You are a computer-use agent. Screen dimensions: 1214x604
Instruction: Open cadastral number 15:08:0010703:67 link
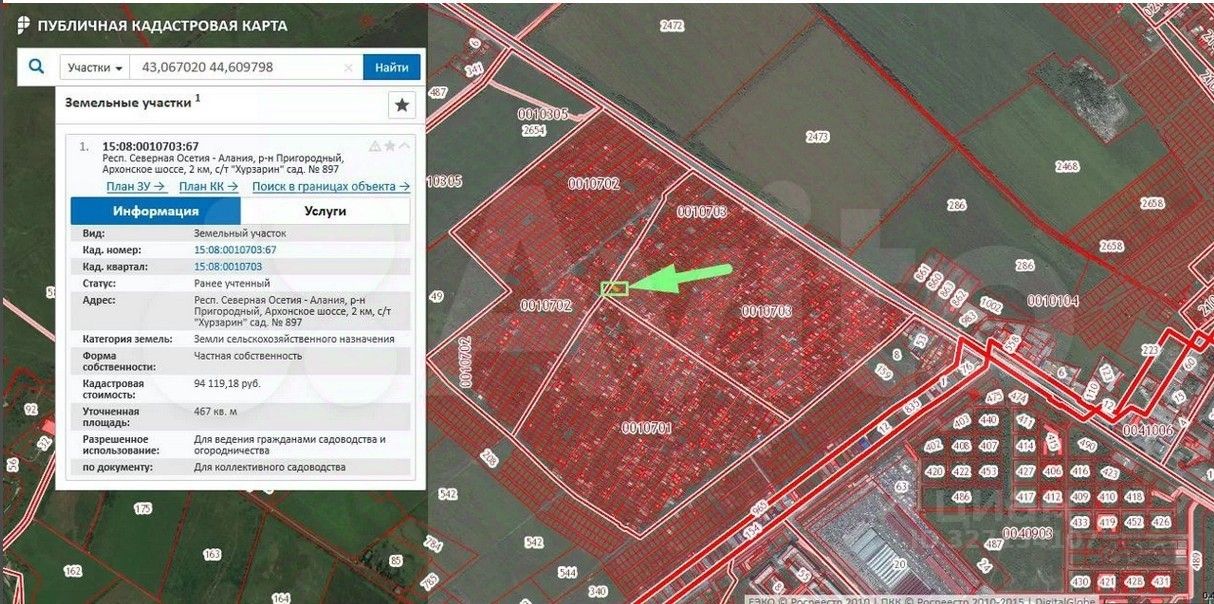coord(235,250)
